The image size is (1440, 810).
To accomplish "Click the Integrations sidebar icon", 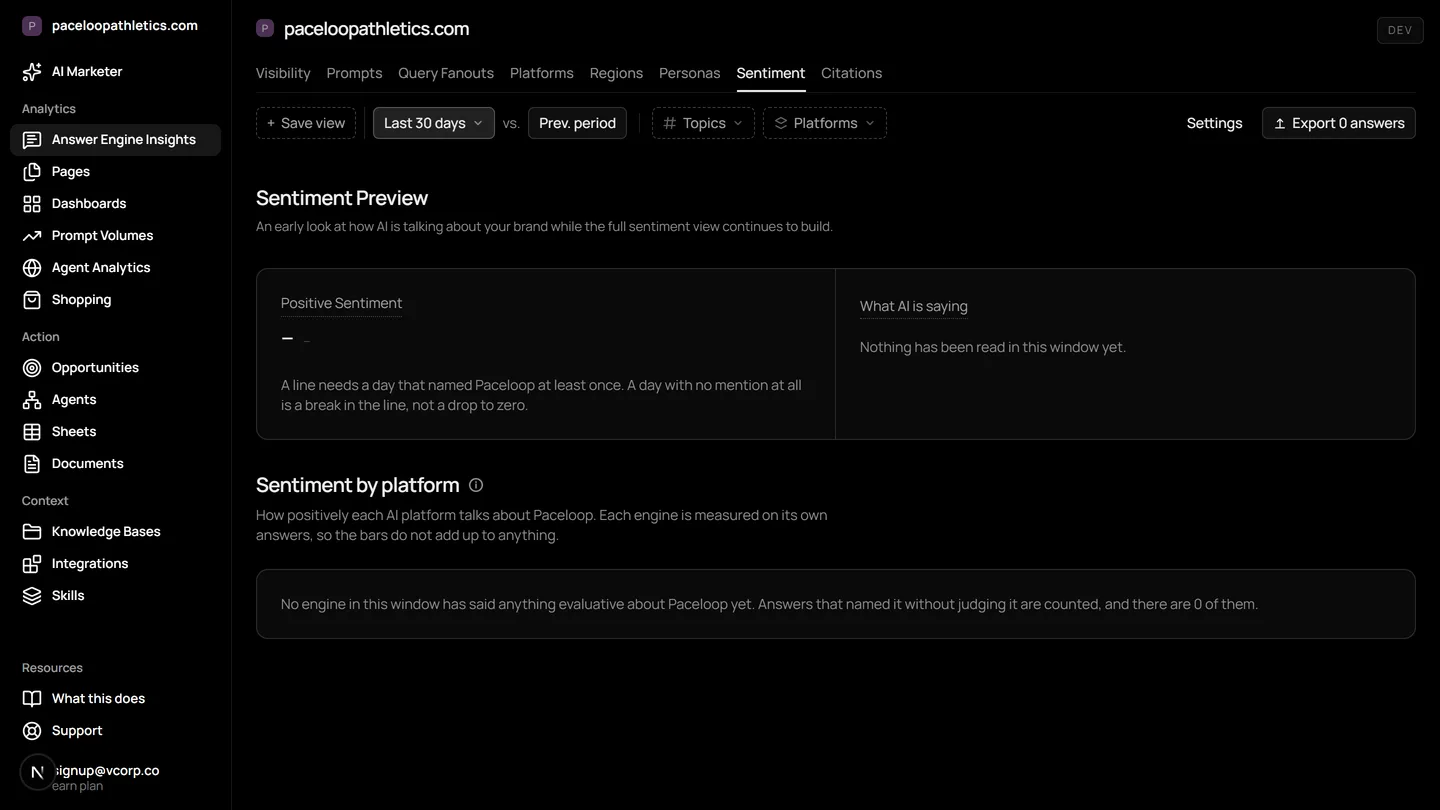I will pyautogui.click(x=32, y=564).
